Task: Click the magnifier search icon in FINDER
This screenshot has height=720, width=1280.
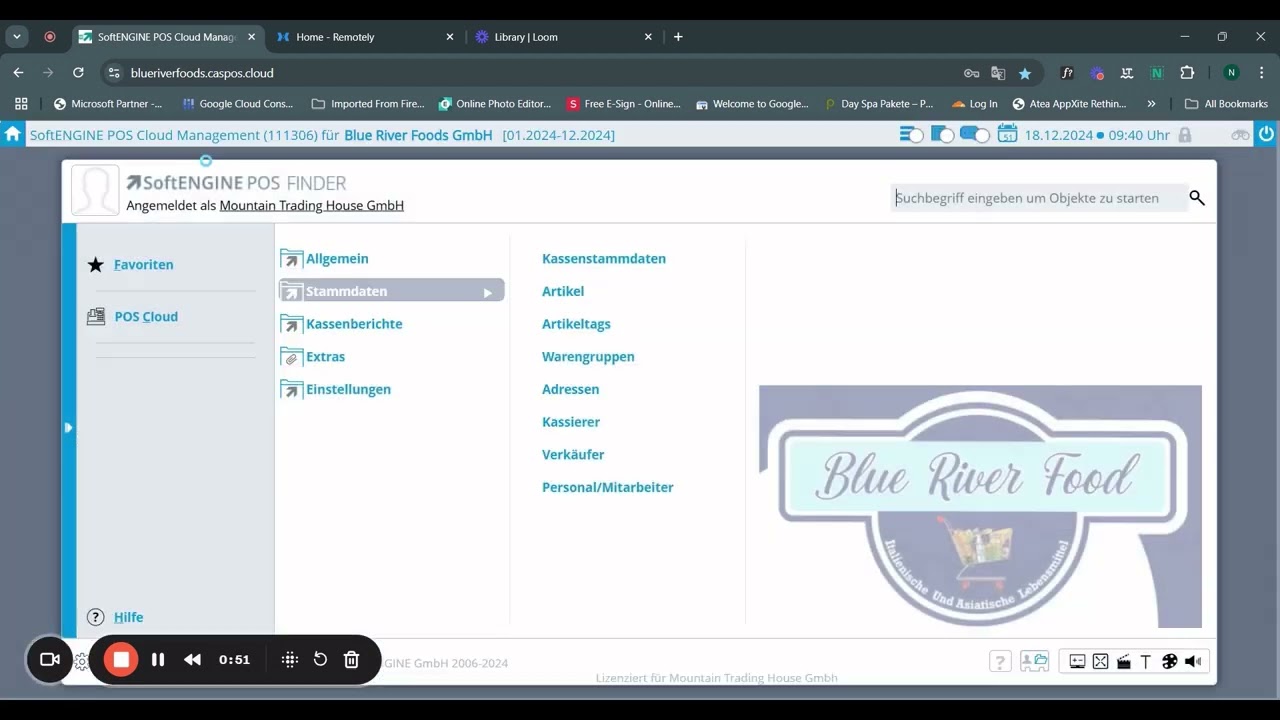Action: (1197, 198)
